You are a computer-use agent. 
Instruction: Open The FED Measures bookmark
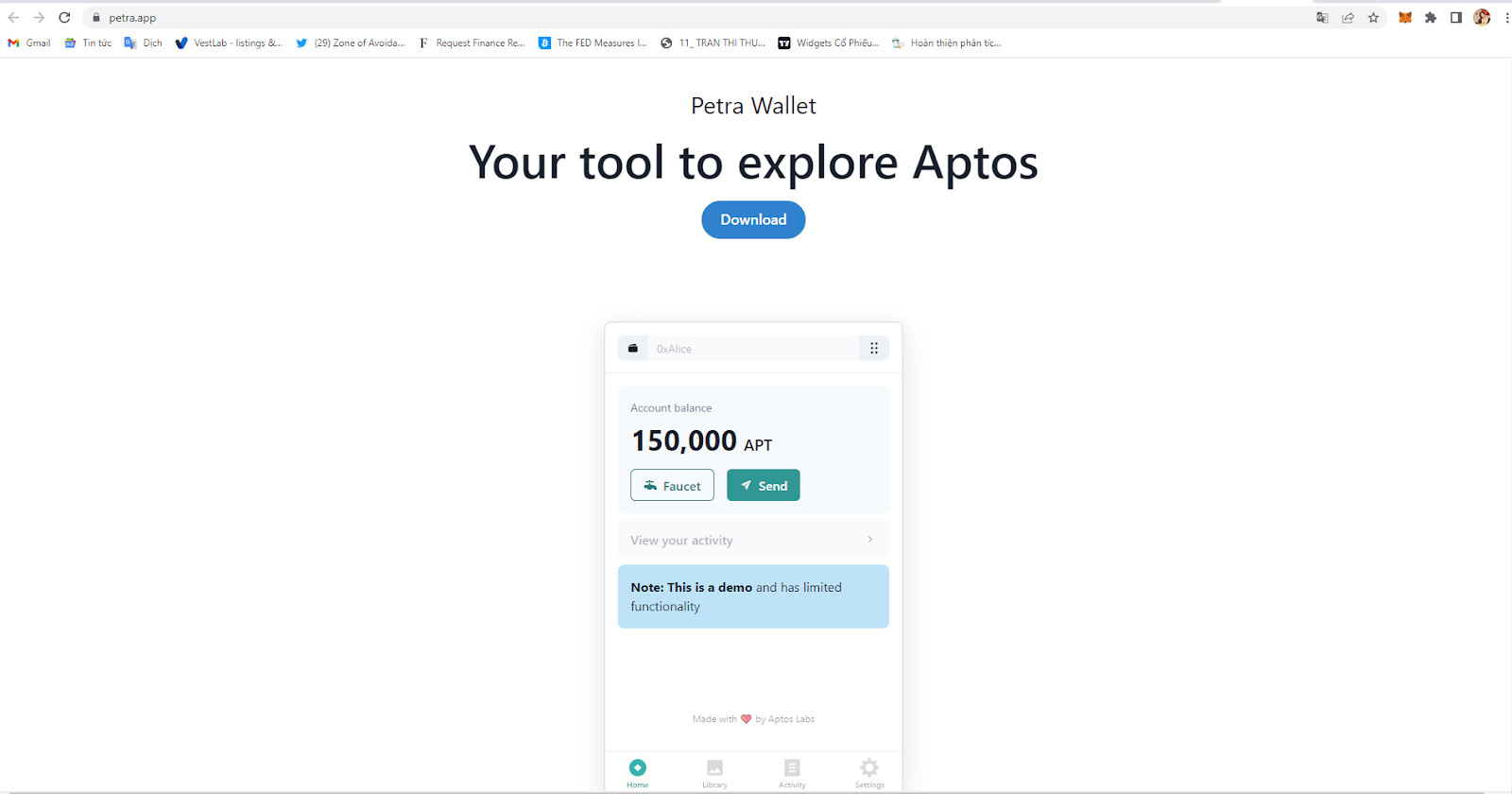pyautogui.click(x=593, y=43)
